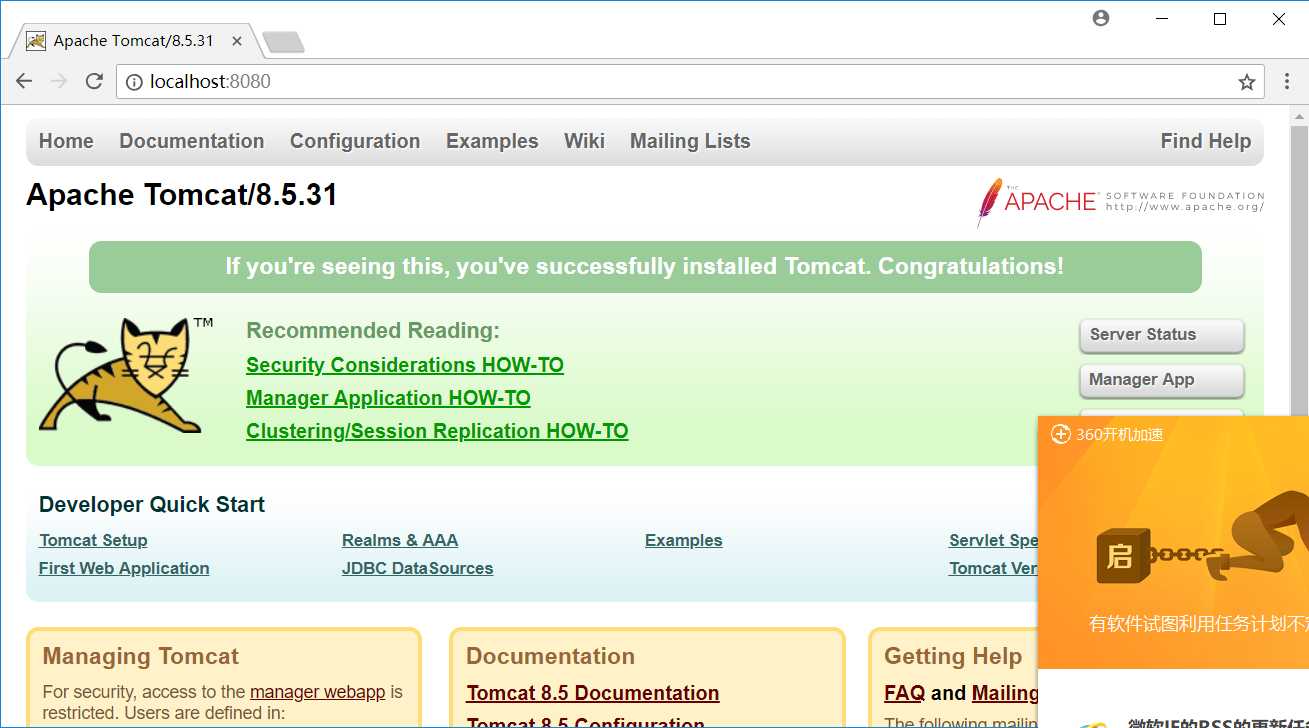Open the Servlet Specifications link

(993, 540)
